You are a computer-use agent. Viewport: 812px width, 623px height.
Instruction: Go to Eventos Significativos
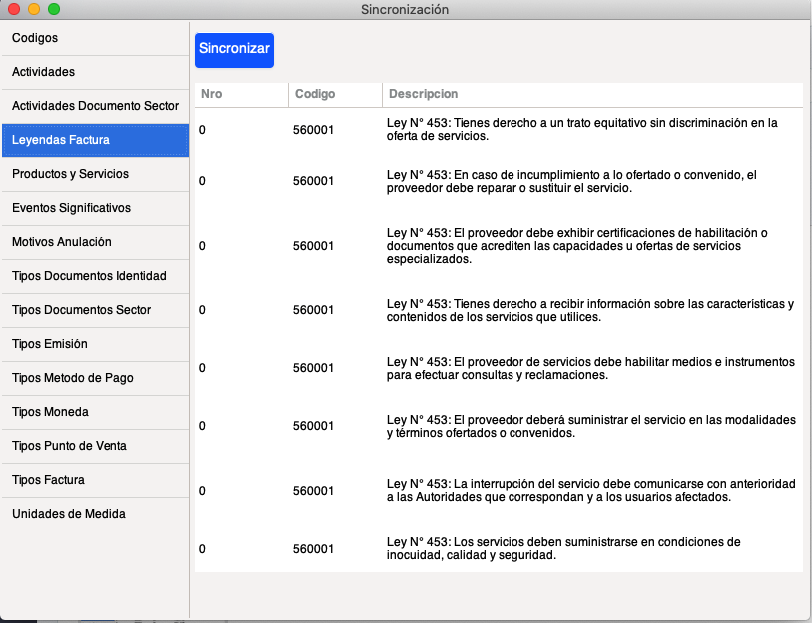pos(95,208)
